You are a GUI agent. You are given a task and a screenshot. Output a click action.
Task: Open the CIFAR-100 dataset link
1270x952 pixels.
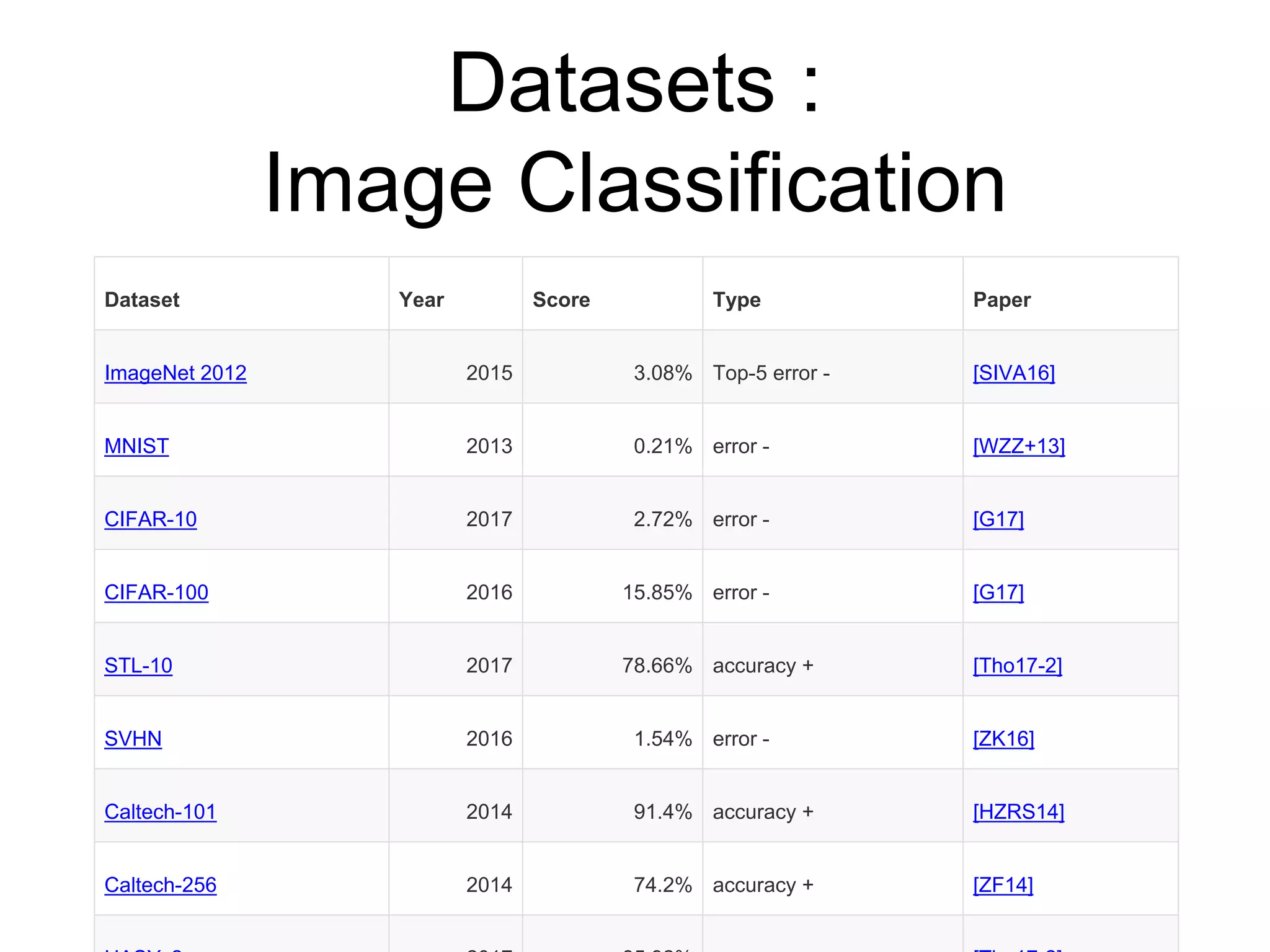pyautogui.click(x=156, y=593)
